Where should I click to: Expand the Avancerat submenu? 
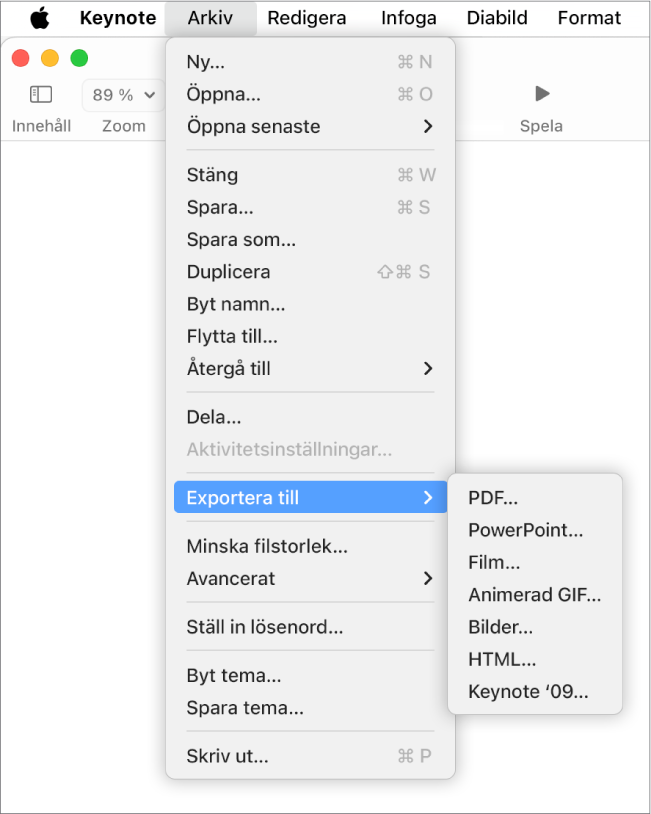tap(310, 578)
